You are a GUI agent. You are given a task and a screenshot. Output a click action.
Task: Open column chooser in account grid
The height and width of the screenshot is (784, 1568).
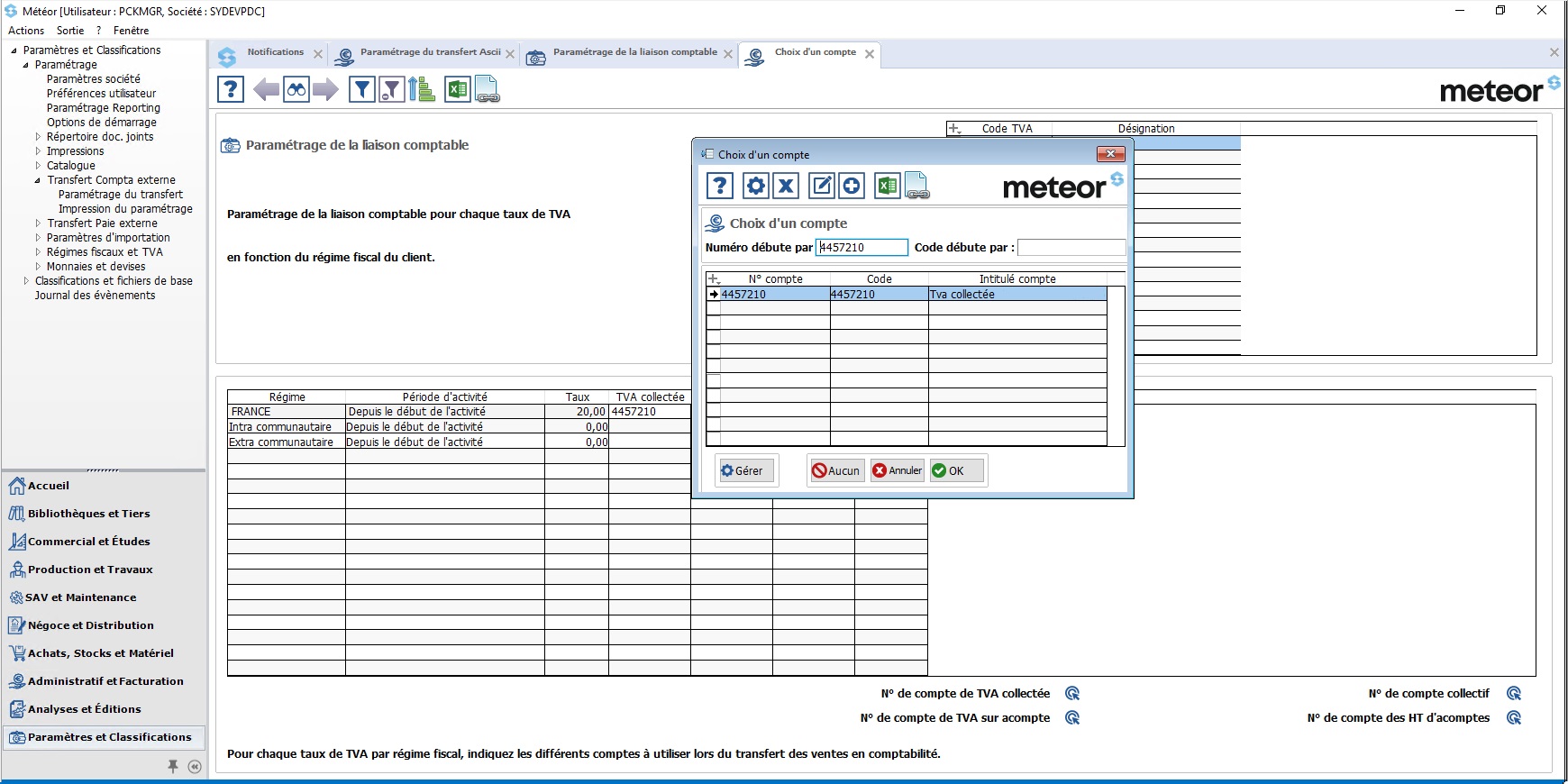714,279
